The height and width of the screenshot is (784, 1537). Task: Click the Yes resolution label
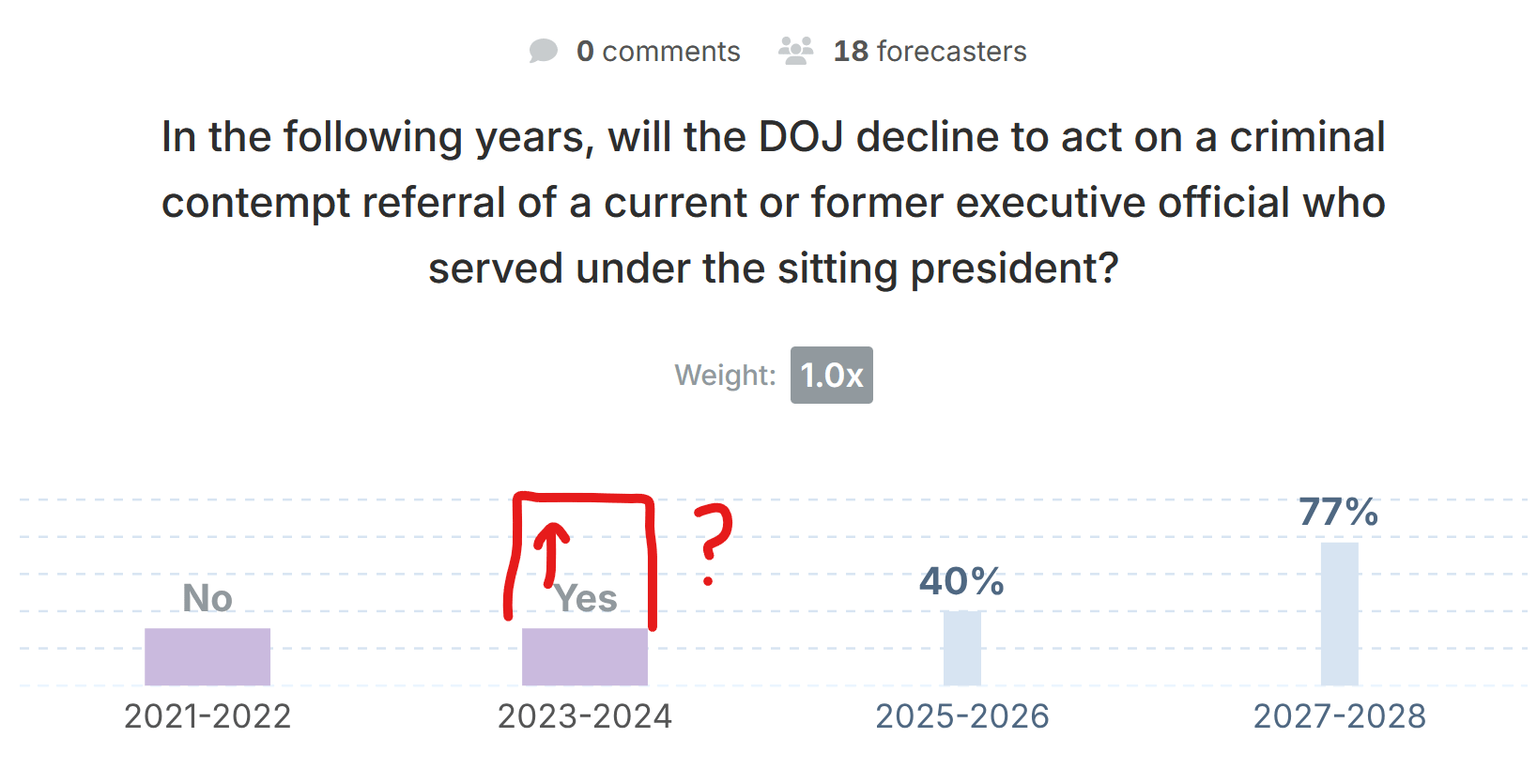pyautogui.click(x=586, y=598)
